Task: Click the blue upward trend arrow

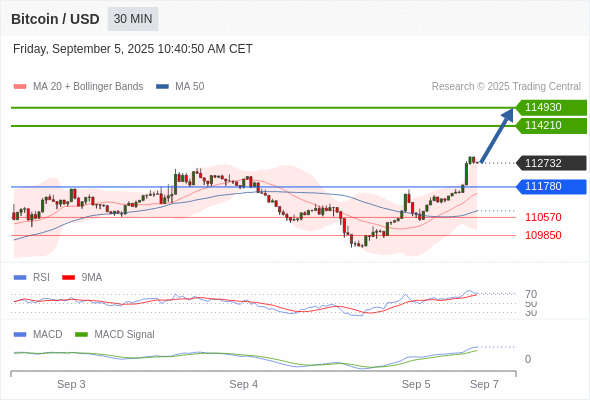Action: [497, 135]
